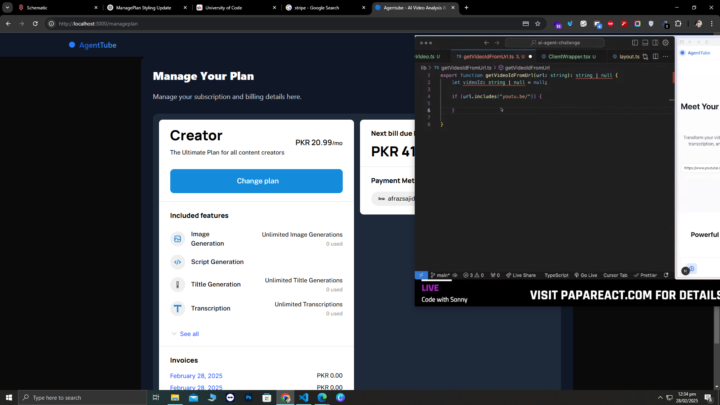Image resolution: width=720 pixels, height=405 pixels.
Task: Reload the current page
Action: click(35, 24)
